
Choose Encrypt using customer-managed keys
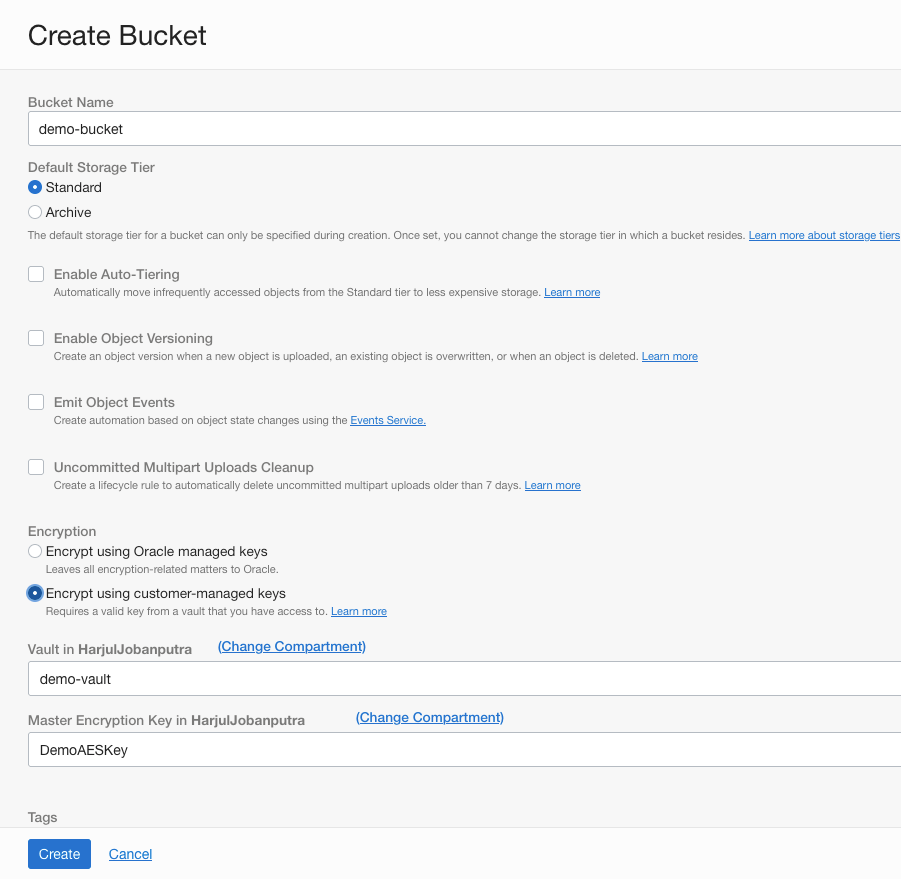pos(34,592)
